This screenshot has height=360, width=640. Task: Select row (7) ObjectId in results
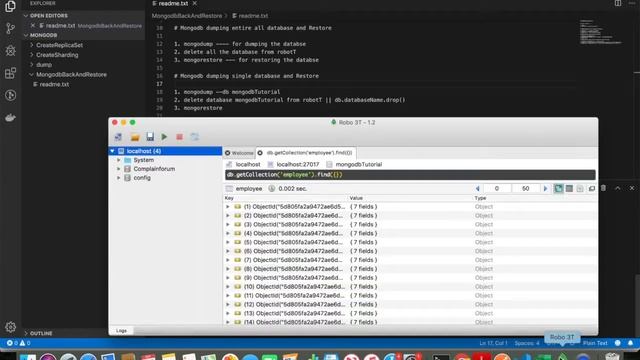[x=410, y=260]
